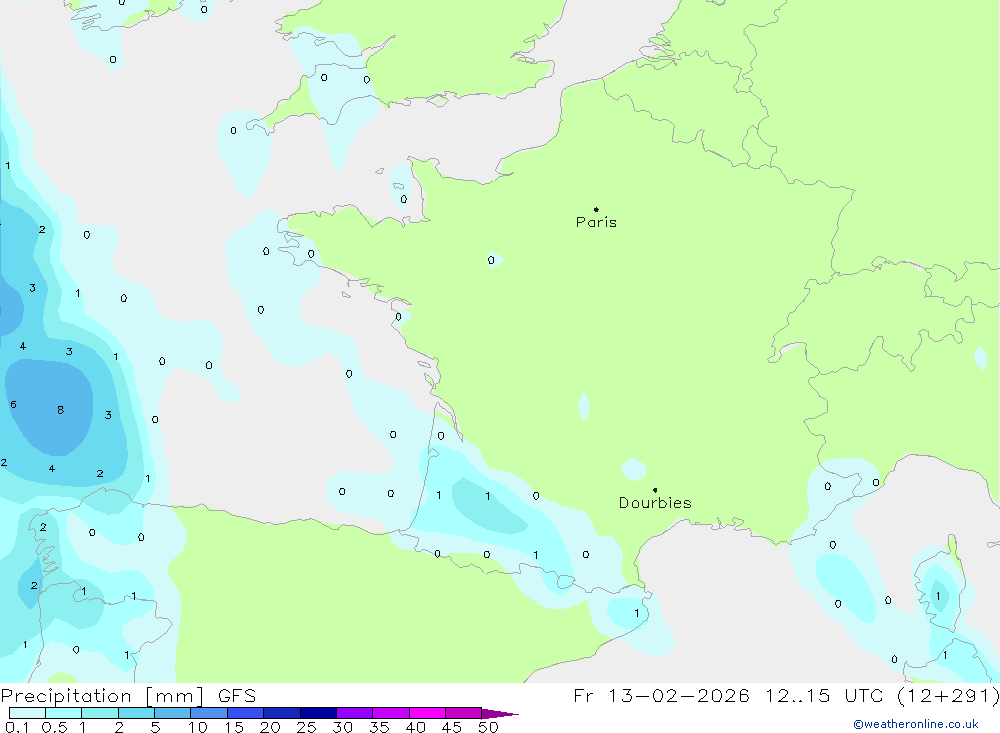Click the Paris city label
1000x733 pixels.
[x=596, y=222]
